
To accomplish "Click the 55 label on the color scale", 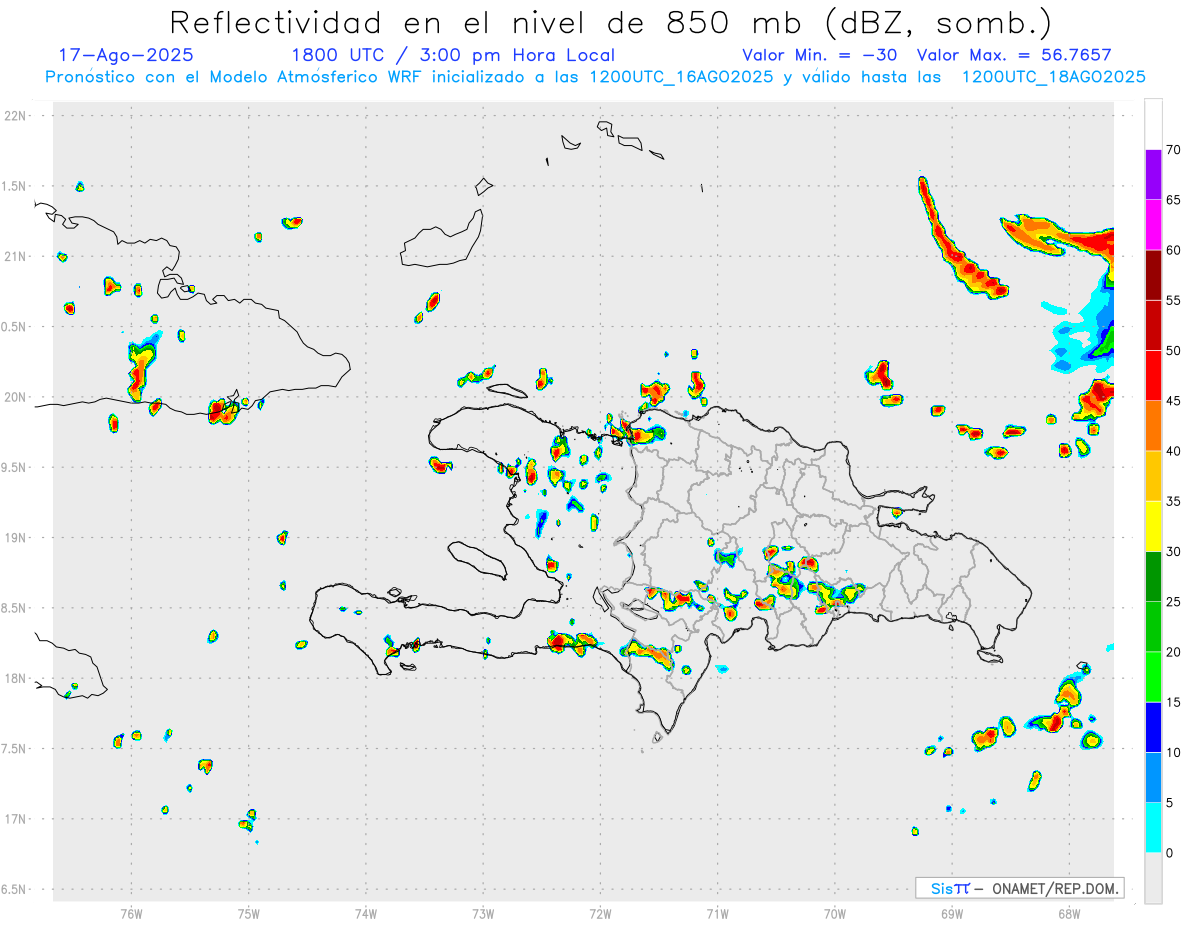I will (x=1173, y=300).
